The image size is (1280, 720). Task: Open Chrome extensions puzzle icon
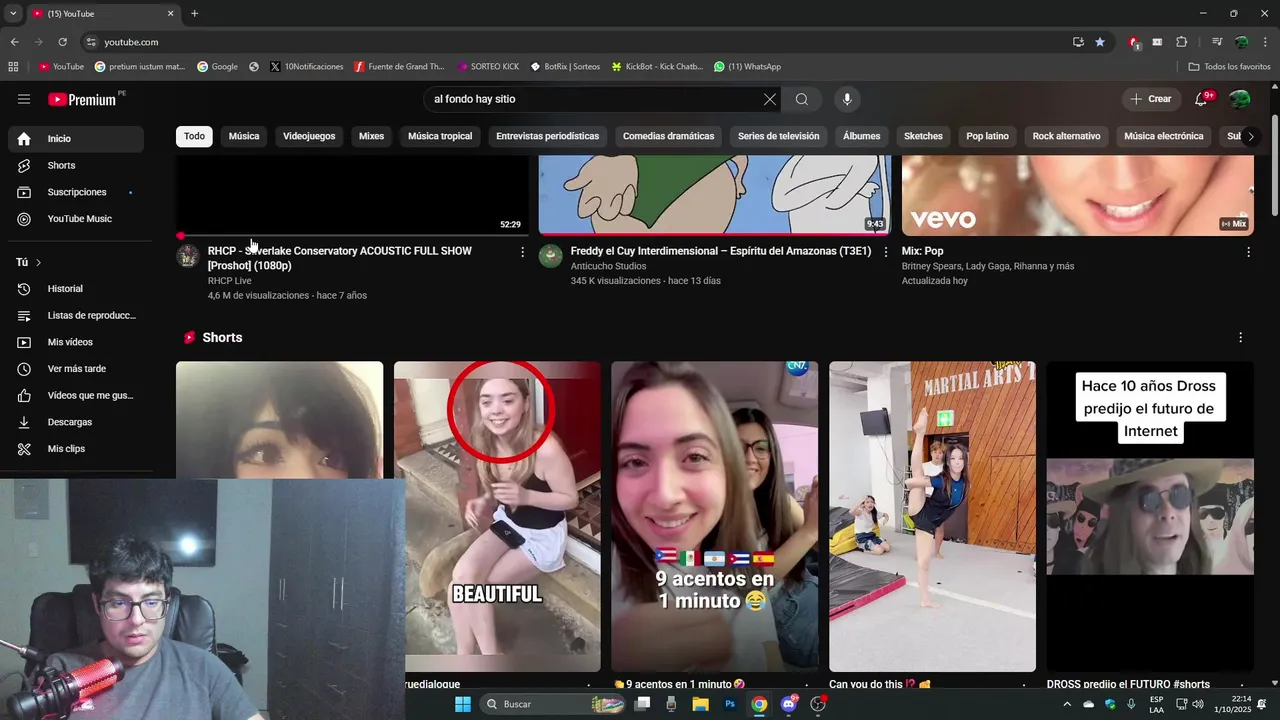pyautogui.click(x=1181, y=42)
